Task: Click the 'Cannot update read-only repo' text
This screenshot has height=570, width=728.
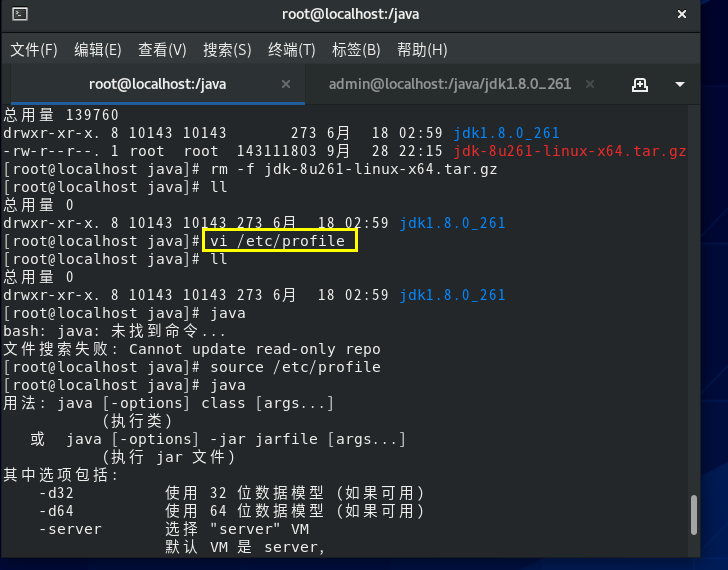Action: pyautogui.click(x=254, y=349)
